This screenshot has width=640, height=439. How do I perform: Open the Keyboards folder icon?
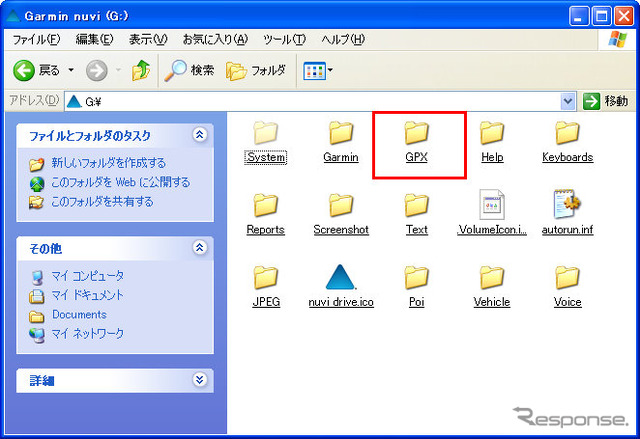[x=567, y=133]
